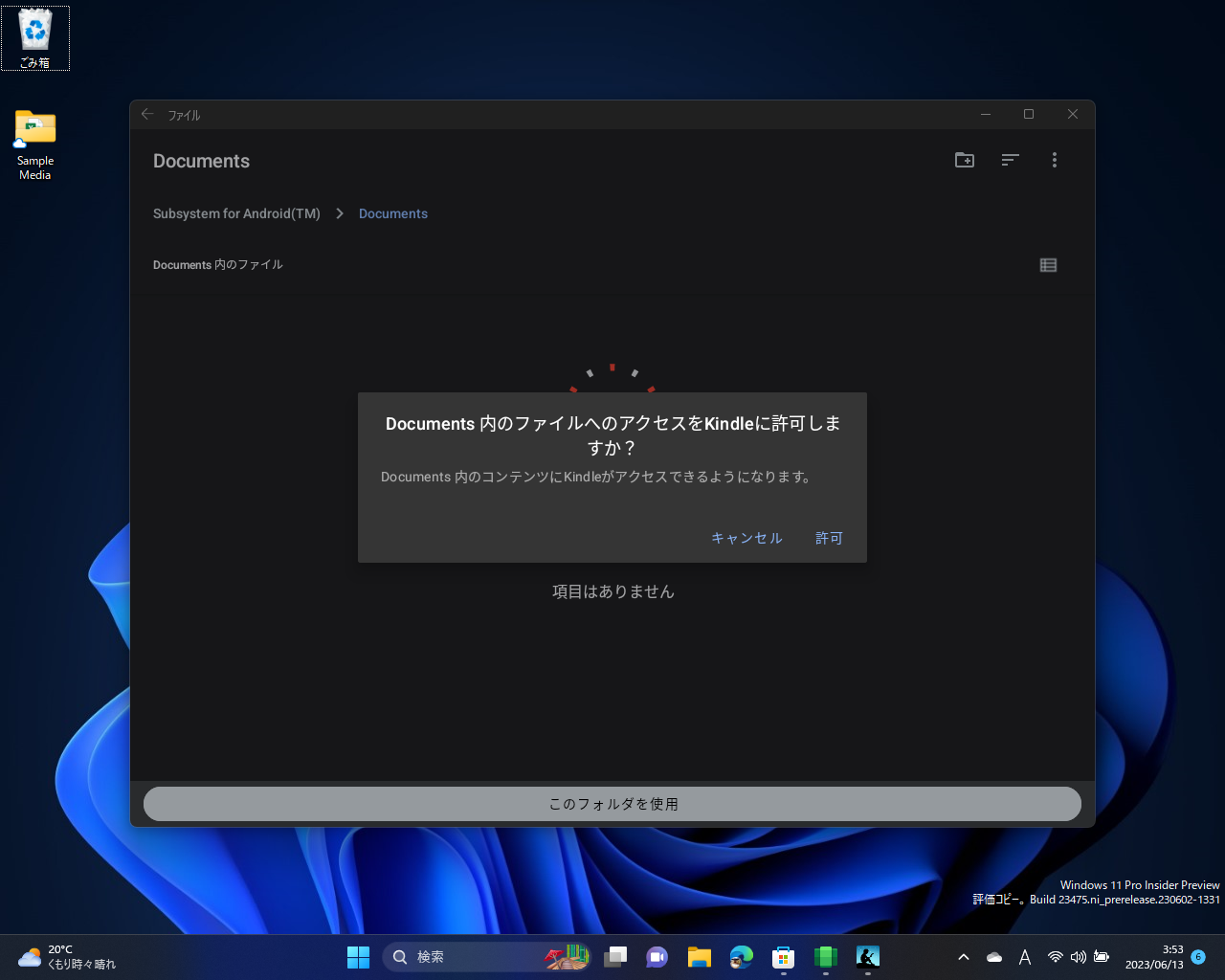The width and height of the screenshot is (1225, 980).
Task: Launch Microsoft Store from the taskbar
Action: pos(783,956)
